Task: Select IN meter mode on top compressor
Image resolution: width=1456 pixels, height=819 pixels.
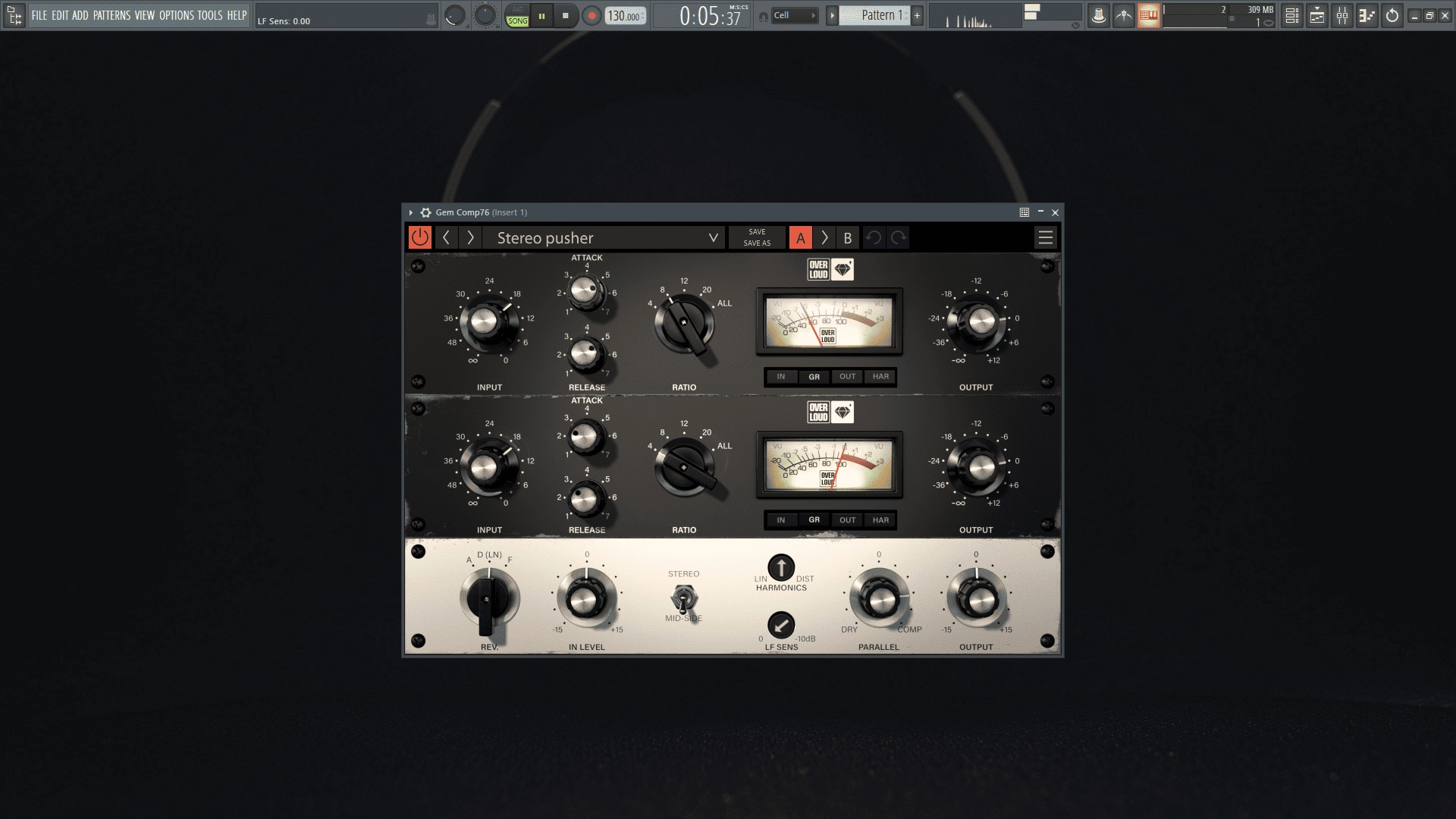Action: [x=781, y=377]
